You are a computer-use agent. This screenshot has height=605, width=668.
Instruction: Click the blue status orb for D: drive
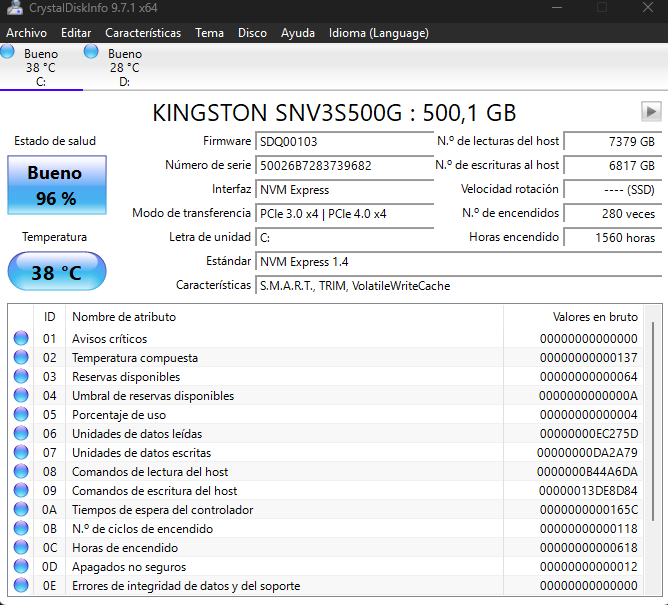click(91, 52)
